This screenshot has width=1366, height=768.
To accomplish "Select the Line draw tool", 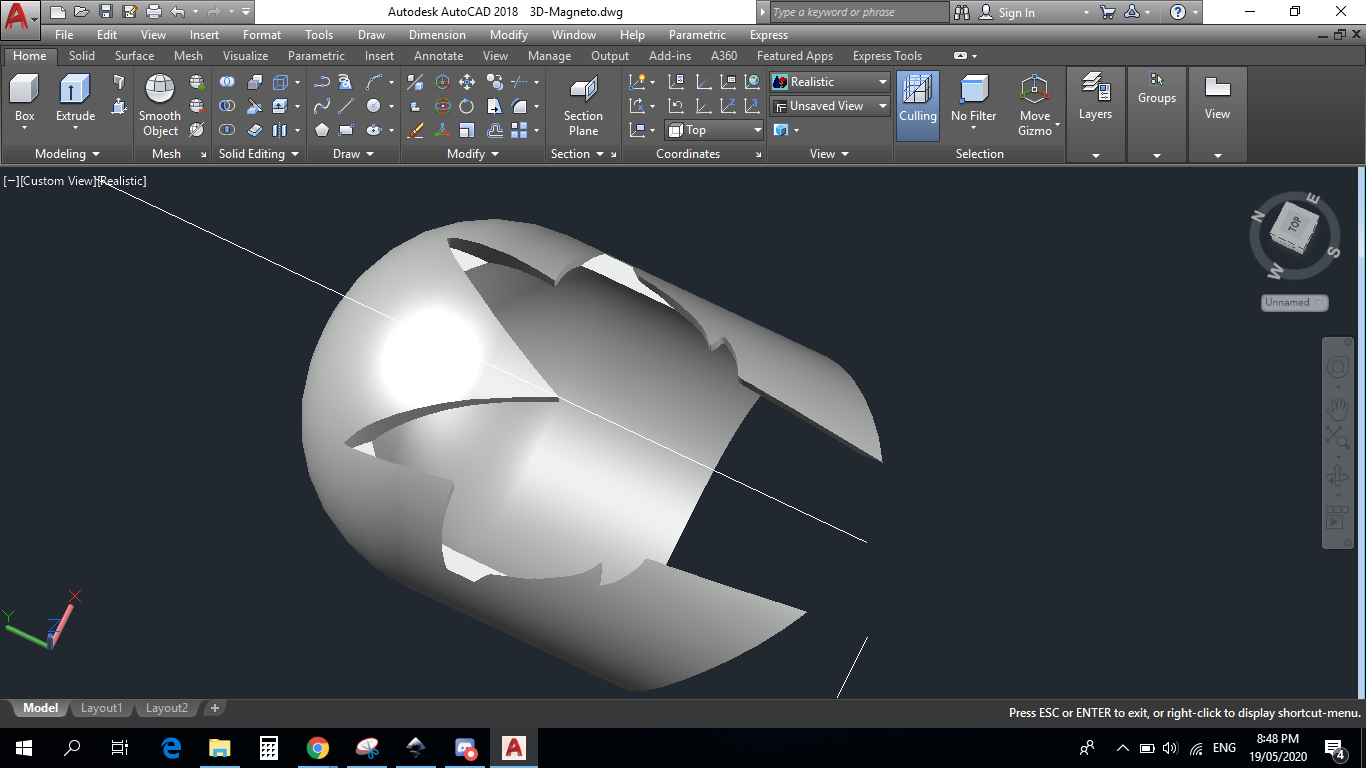I will 346,106.
